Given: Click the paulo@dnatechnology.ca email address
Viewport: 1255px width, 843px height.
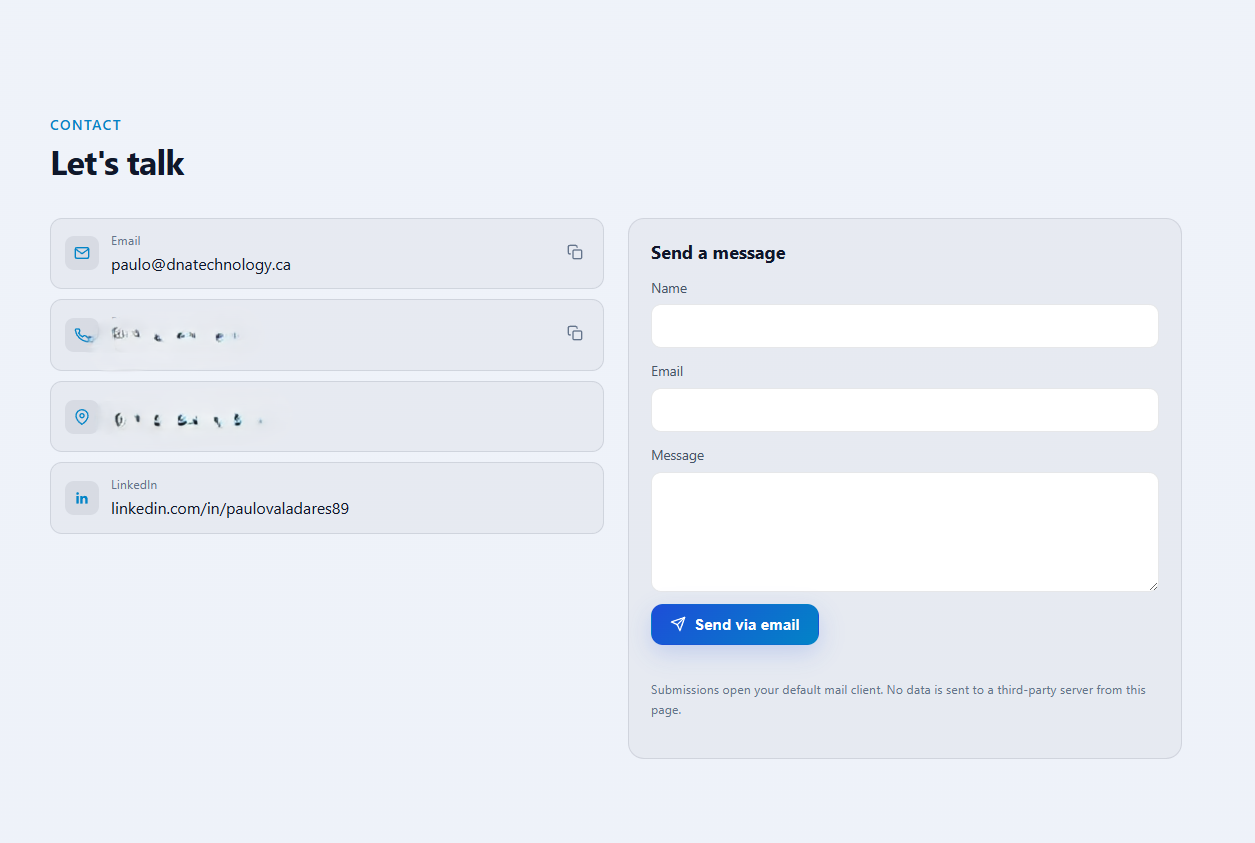Looking at the screenshot, I should pos(201,265).
